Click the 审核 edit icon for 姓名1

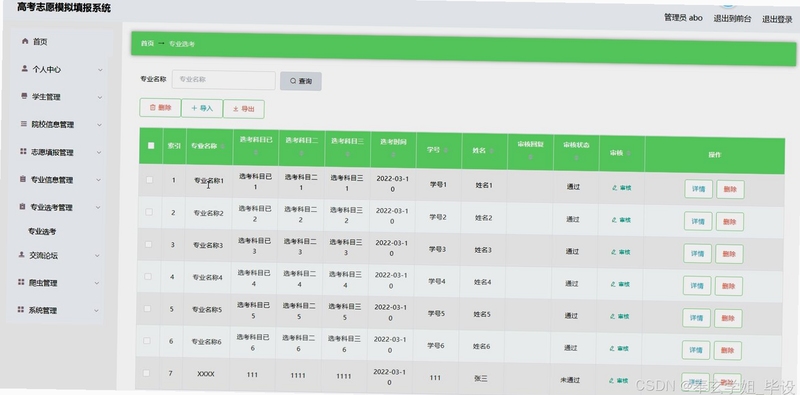(615, 188)
